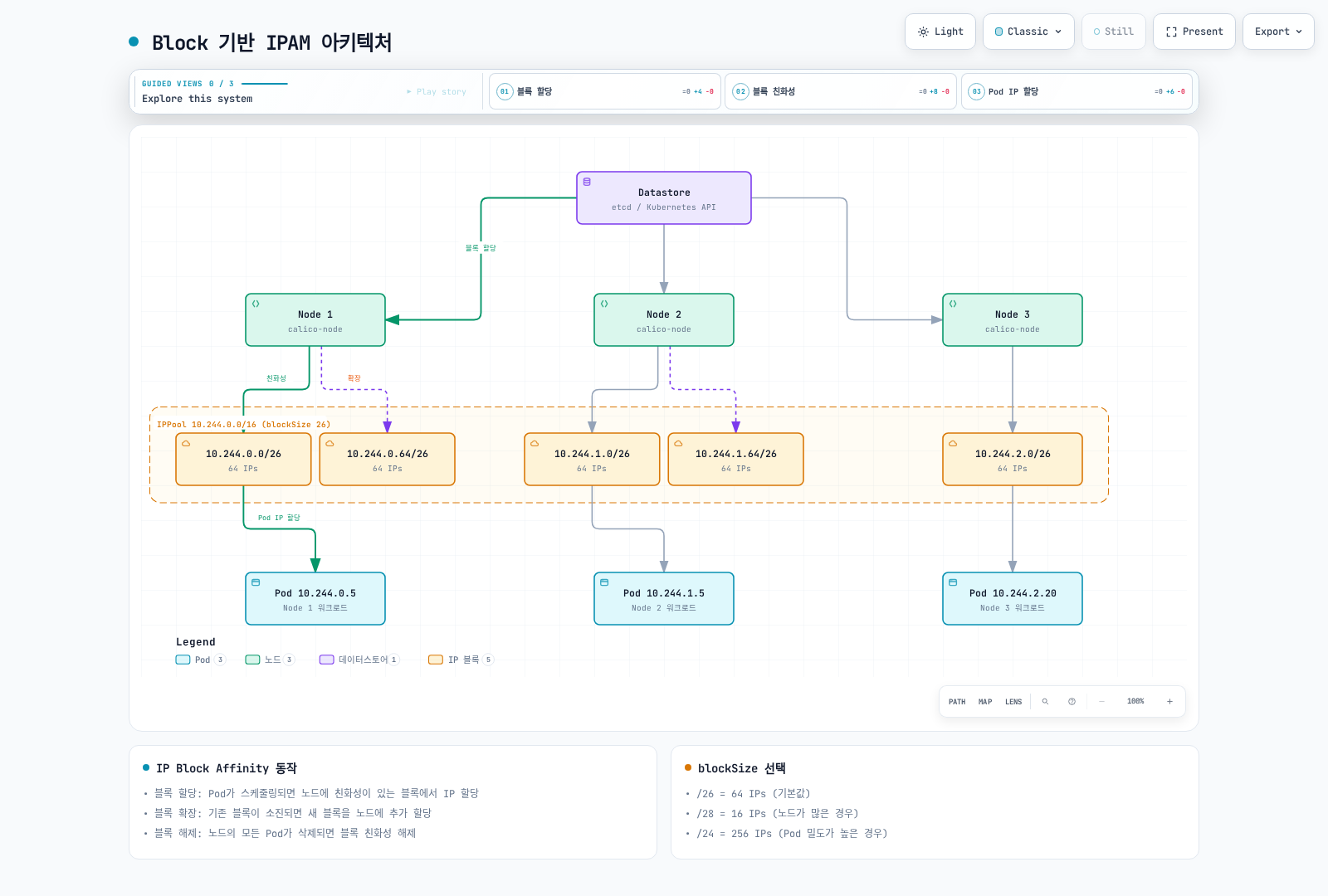Play the guided story
1328x896 pixels.
click(x=437, y=91)
